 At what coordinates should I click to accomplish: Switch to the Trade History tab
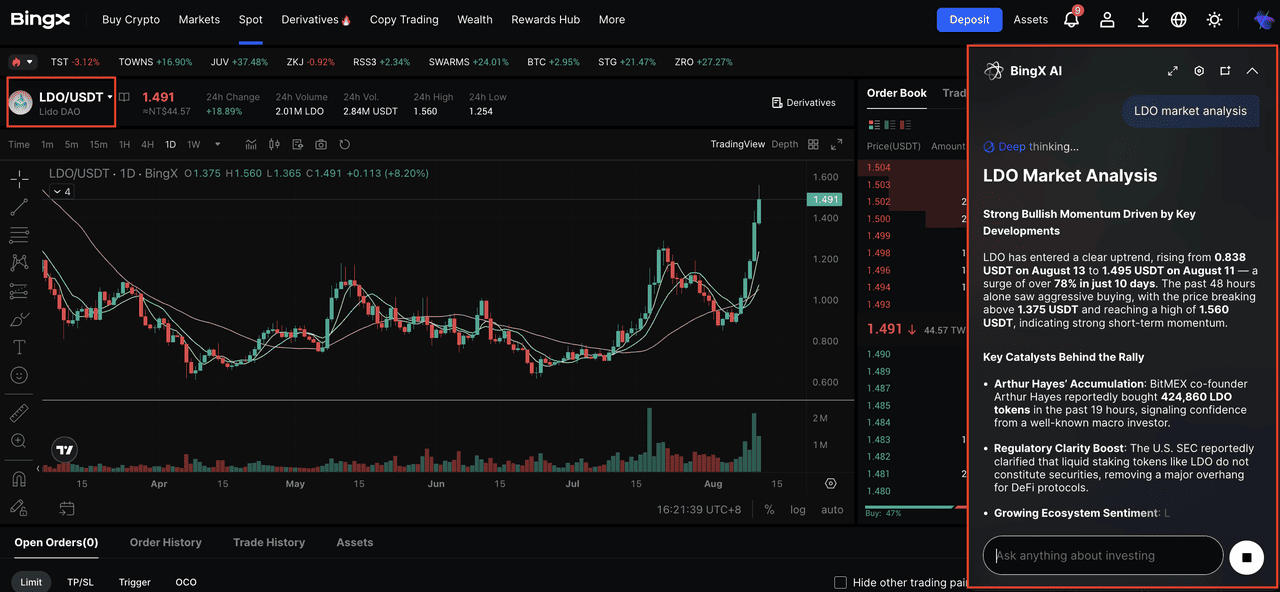pos(269,542)
